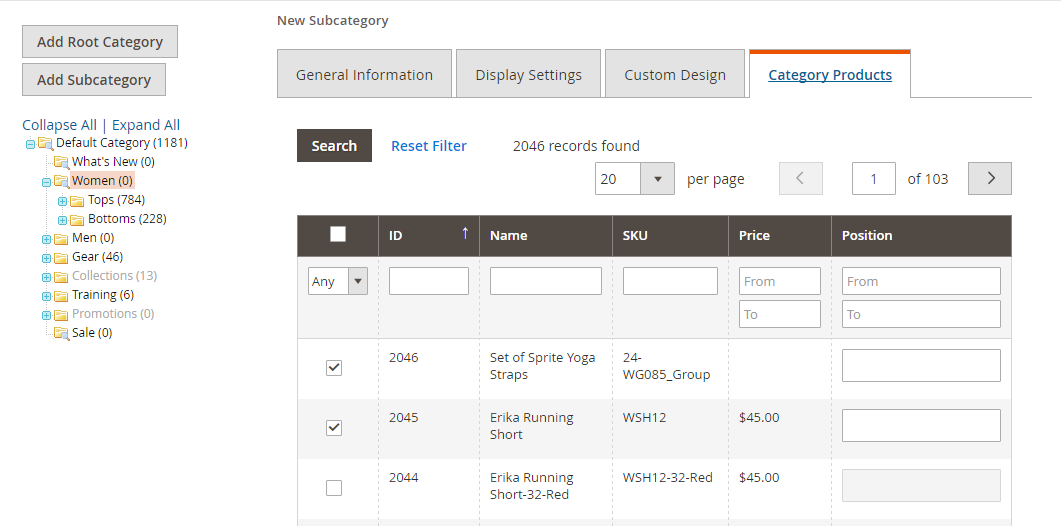The image size is (1061, 526).
Task: Uncheck the Set of Sprite Yoga Straps row
Action: [334, 368]
